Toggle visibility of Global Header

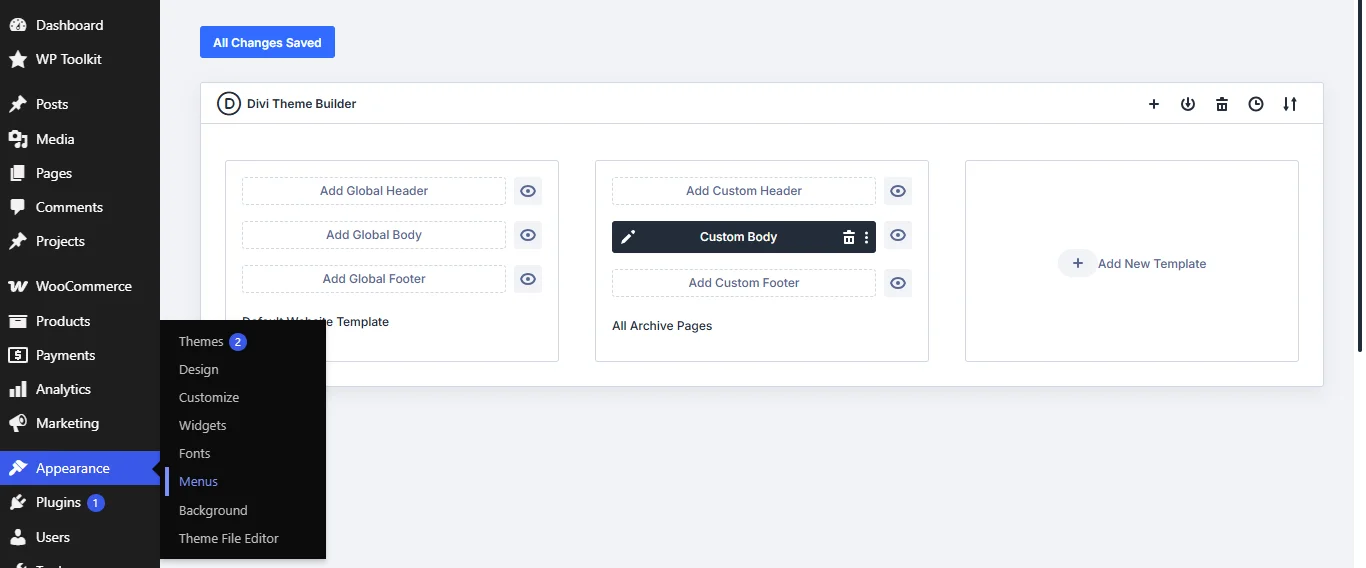point(528,191)
